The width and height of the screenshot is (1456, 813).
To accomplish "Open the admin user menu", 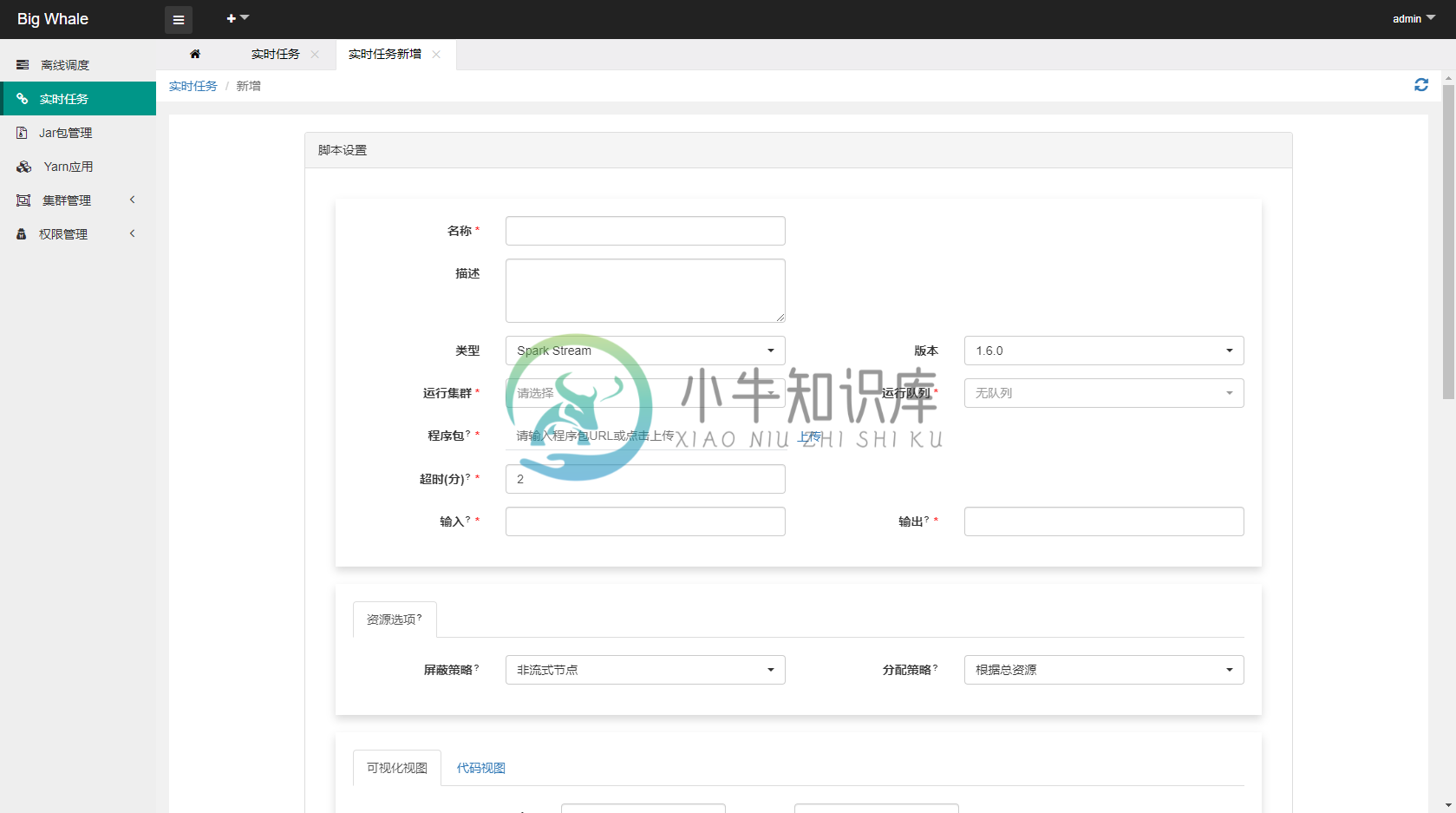I will (1414, 19).
